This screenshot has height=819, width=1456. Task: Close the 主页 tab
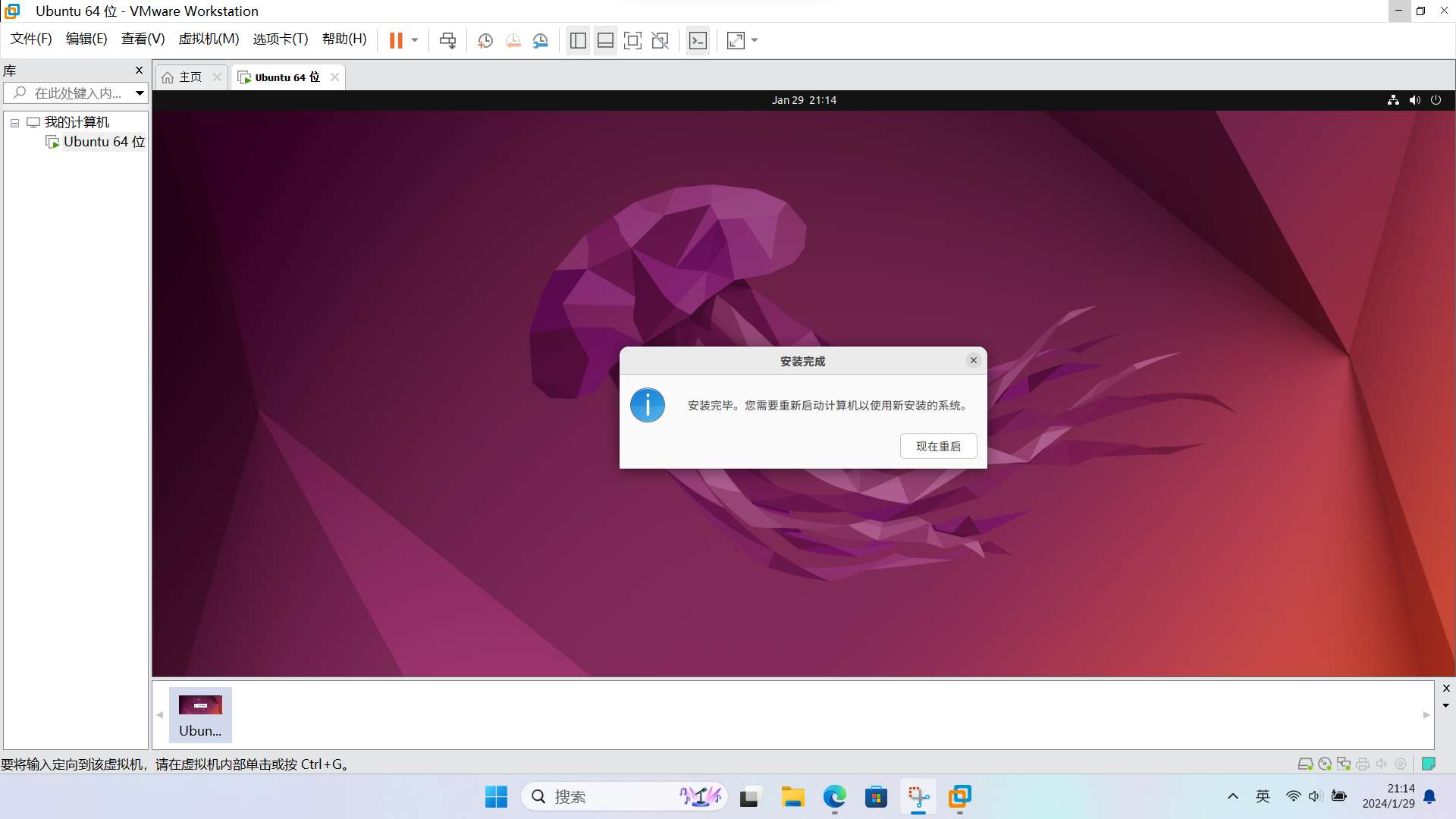pyautogui.click(x=217, y=77)
